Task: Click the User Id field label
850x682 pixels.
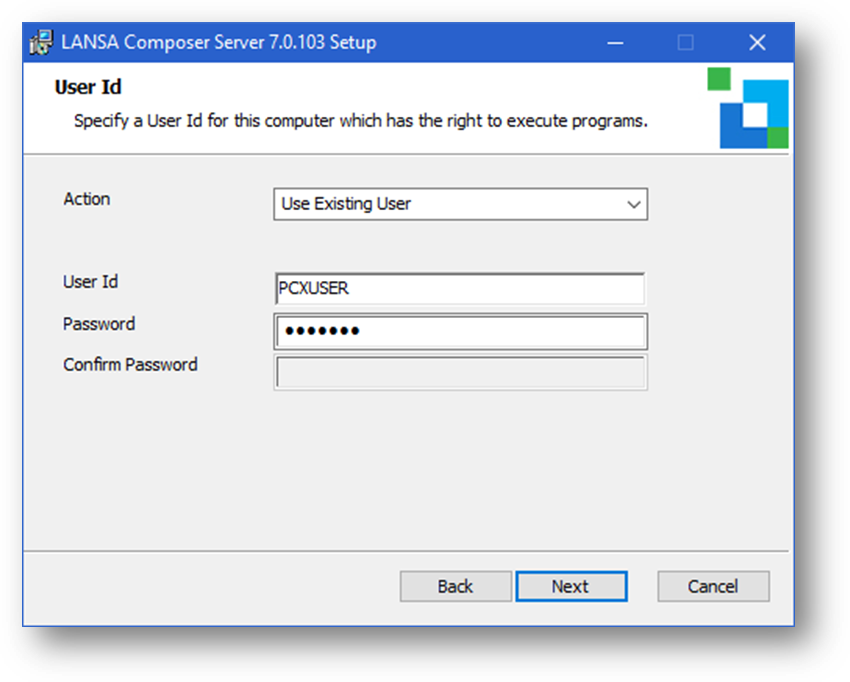Action: pos(90,282)
